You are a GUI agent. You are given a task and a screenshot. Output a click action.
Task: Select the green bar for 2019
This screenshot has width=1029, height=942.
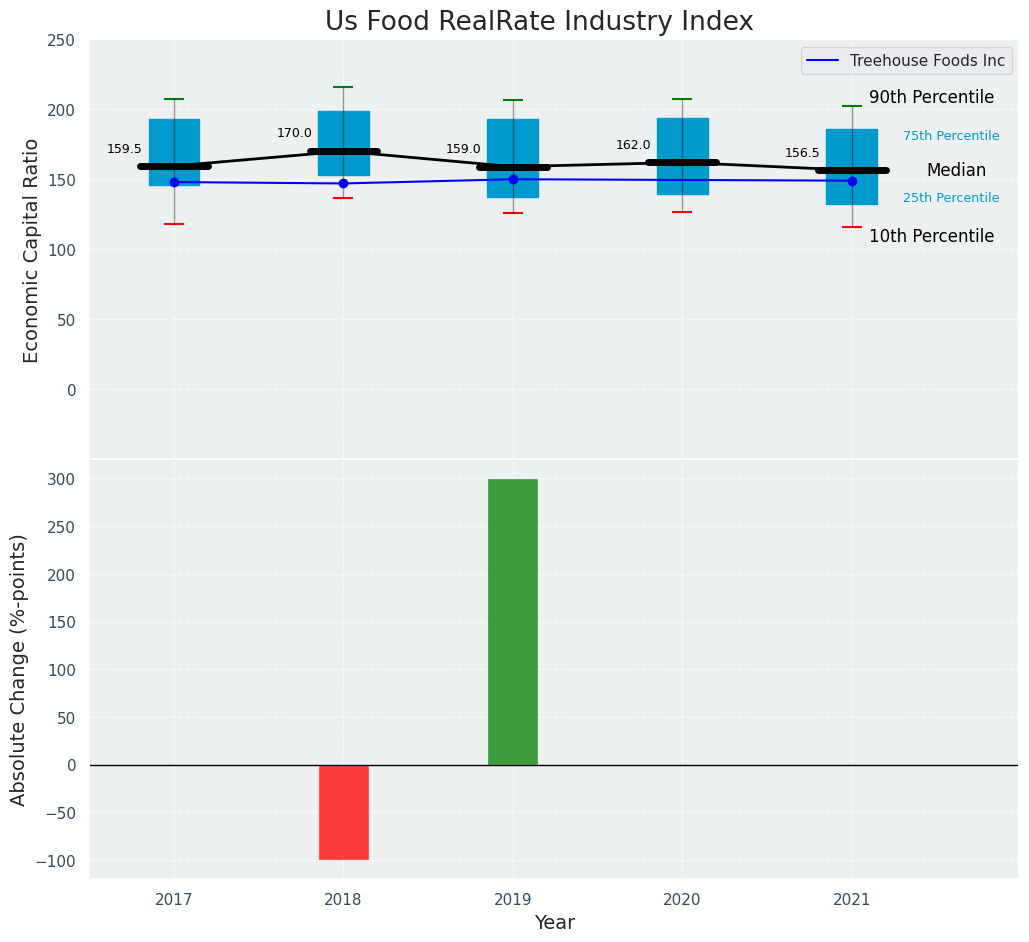coord(513,621)
